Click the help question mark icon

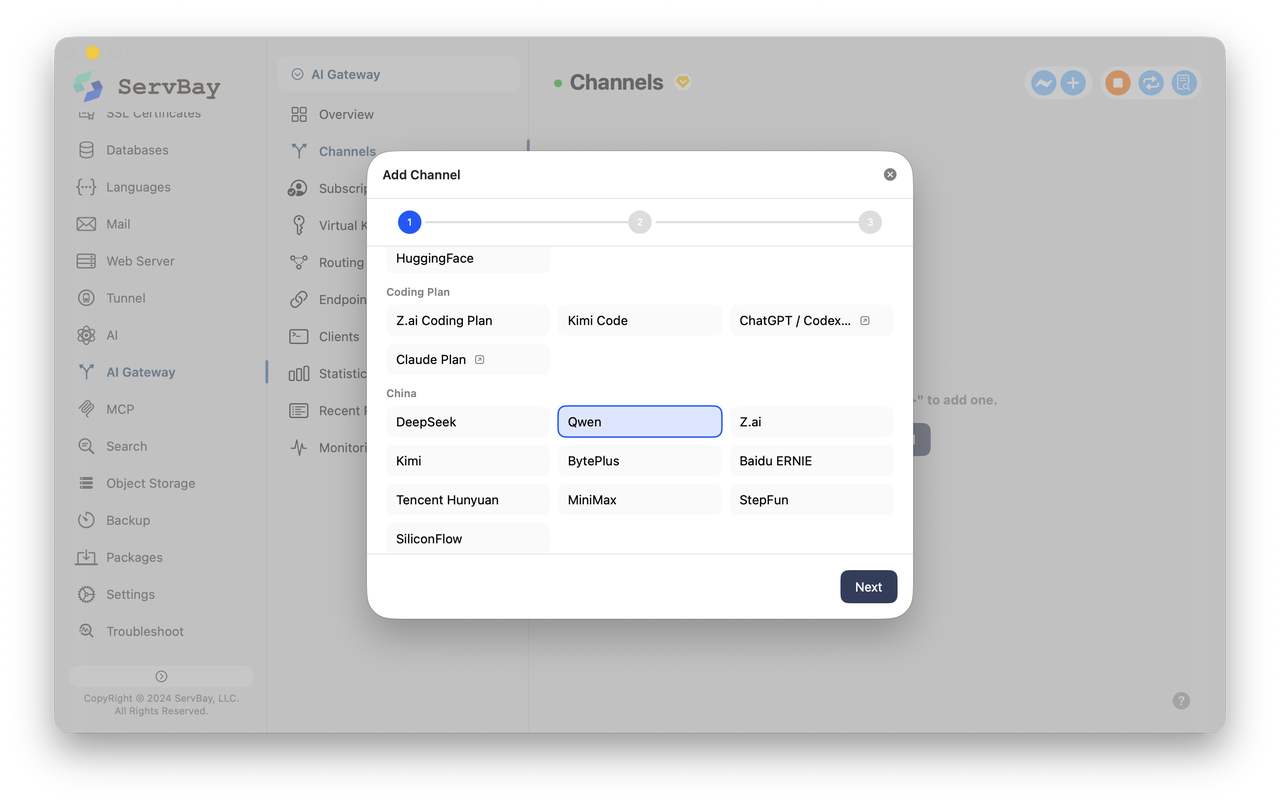(x=1181, y=701)
